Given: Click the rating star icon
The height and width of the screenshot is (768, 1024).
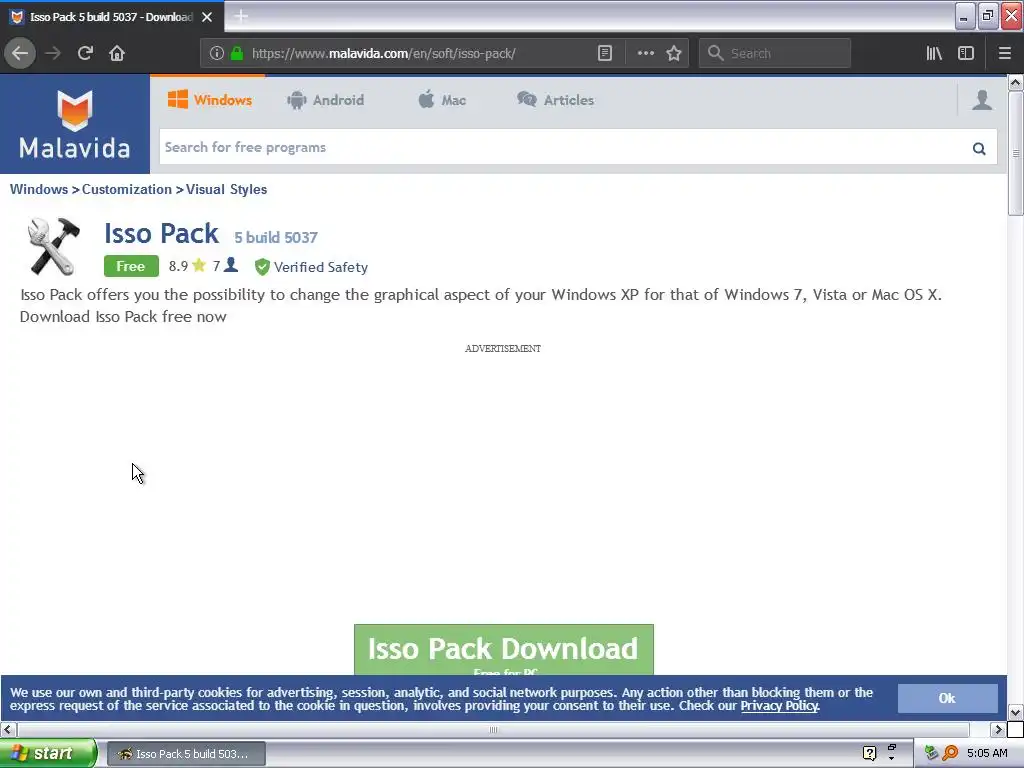Looking at the screenshot, I should [199, 265].
